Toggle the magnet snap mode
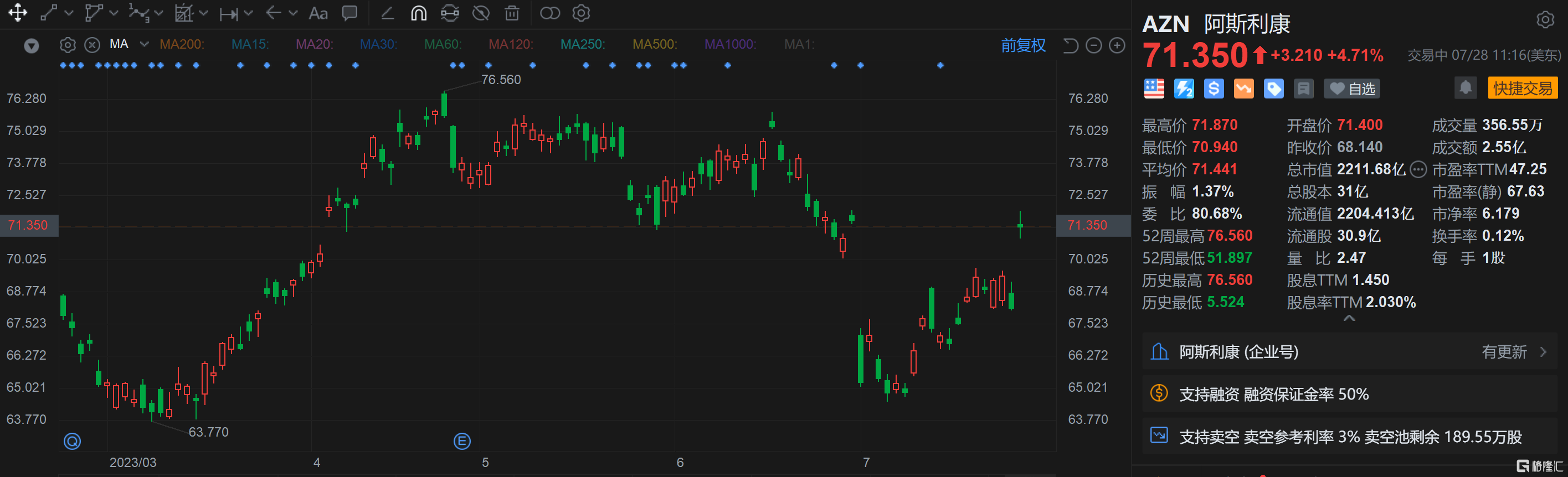 (x=419, y=13)
